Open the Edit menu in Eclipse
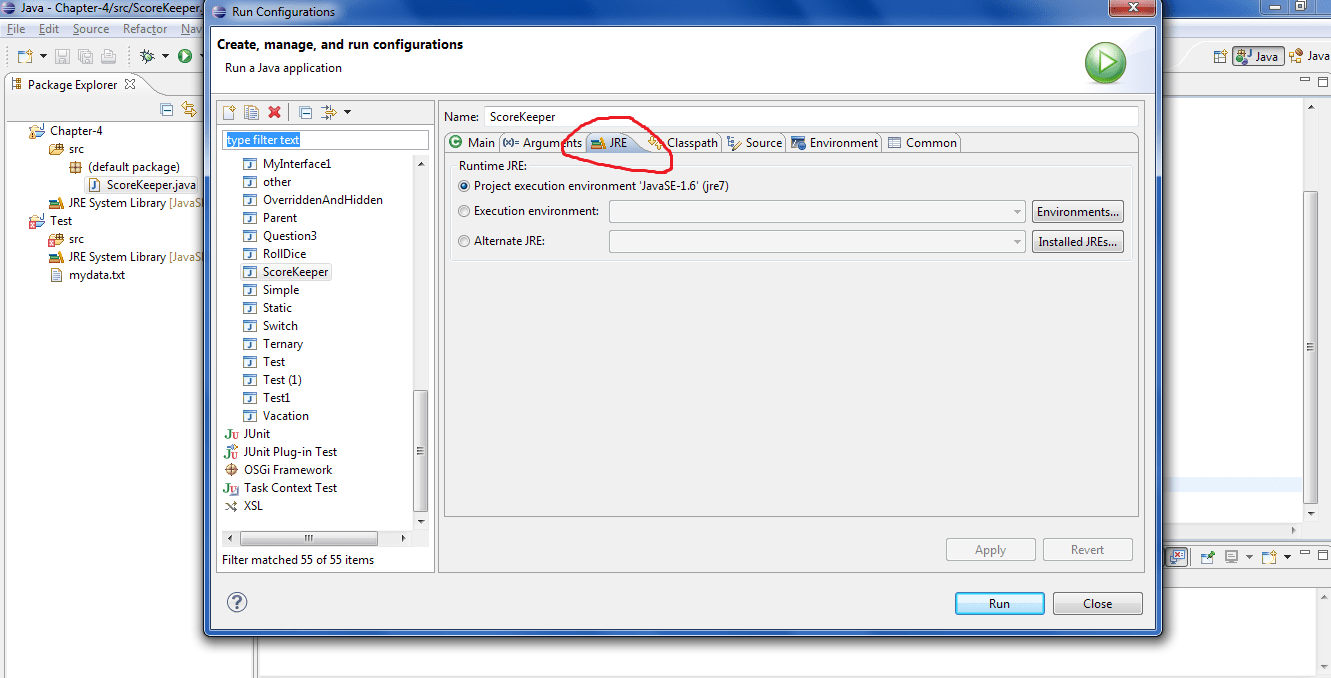Viewport: 1331px width, 678px height. (49, 29)
